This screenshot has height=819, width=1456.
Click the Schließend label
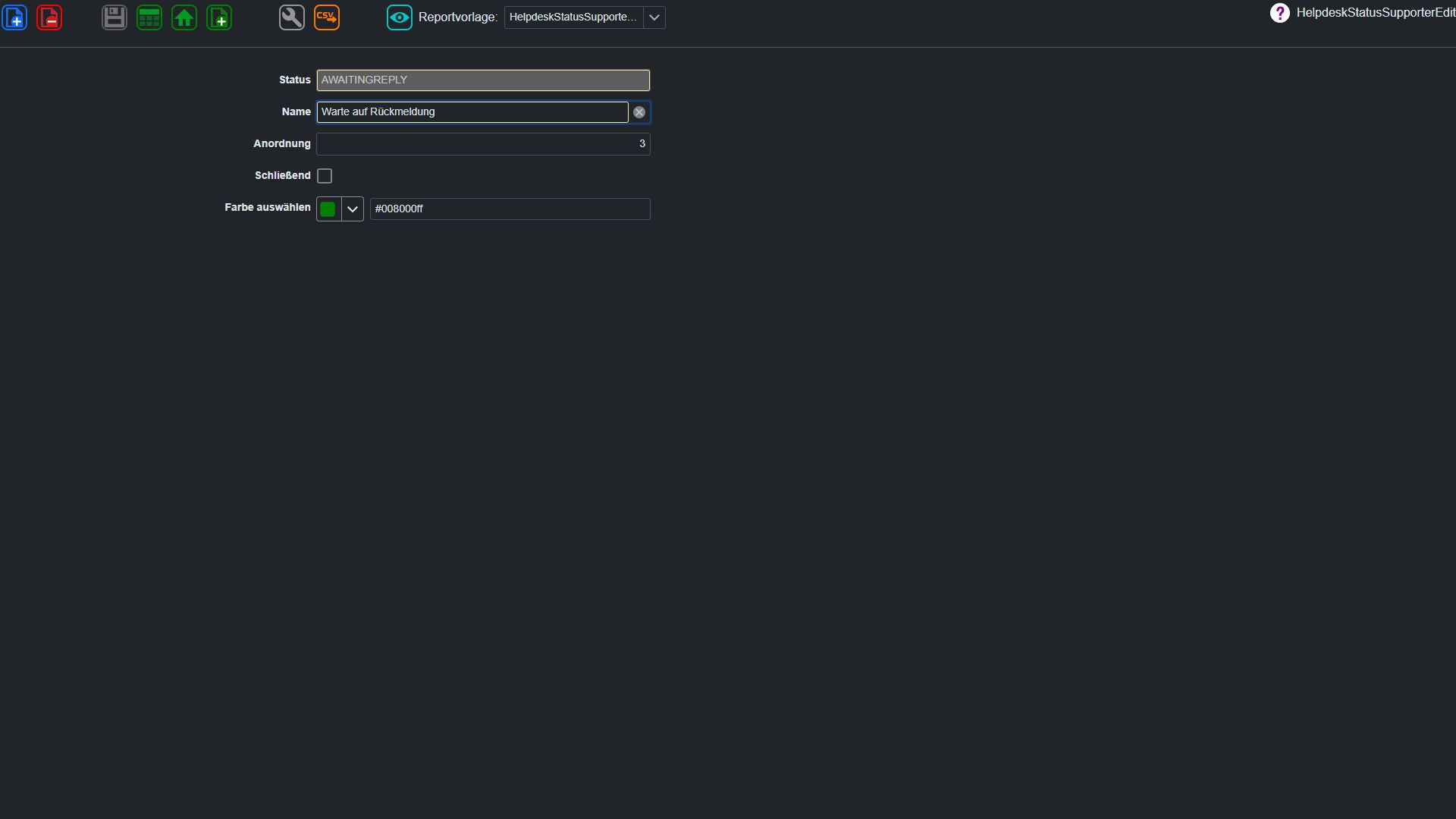[283, 175]
